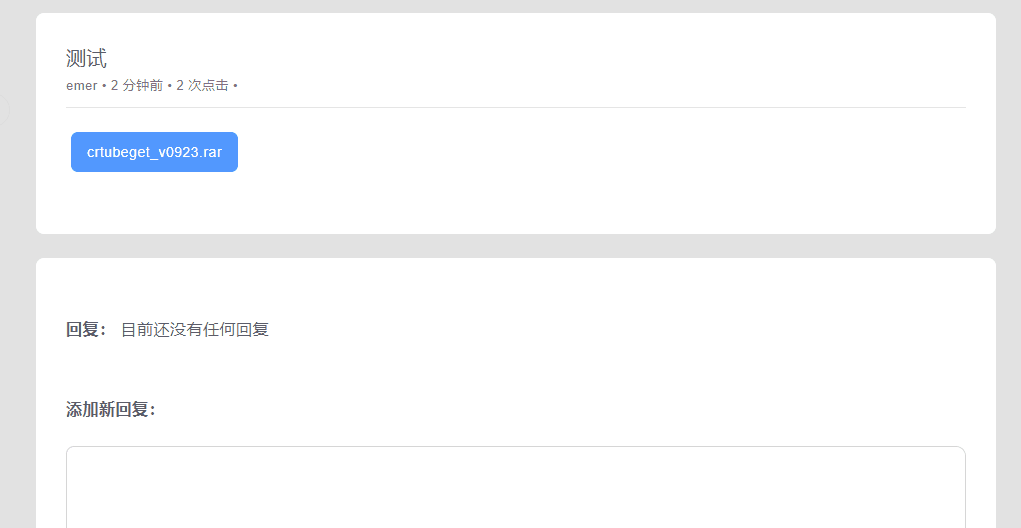This screenshot has height=528, width=1021.
Task: Click the 目前还没有任何回复 message
Action: coord(195,329)
